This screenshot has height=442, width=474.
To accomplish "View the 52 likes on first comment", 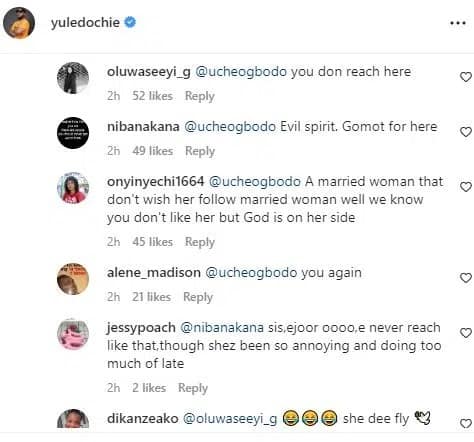I will click(x=152, y=96).
